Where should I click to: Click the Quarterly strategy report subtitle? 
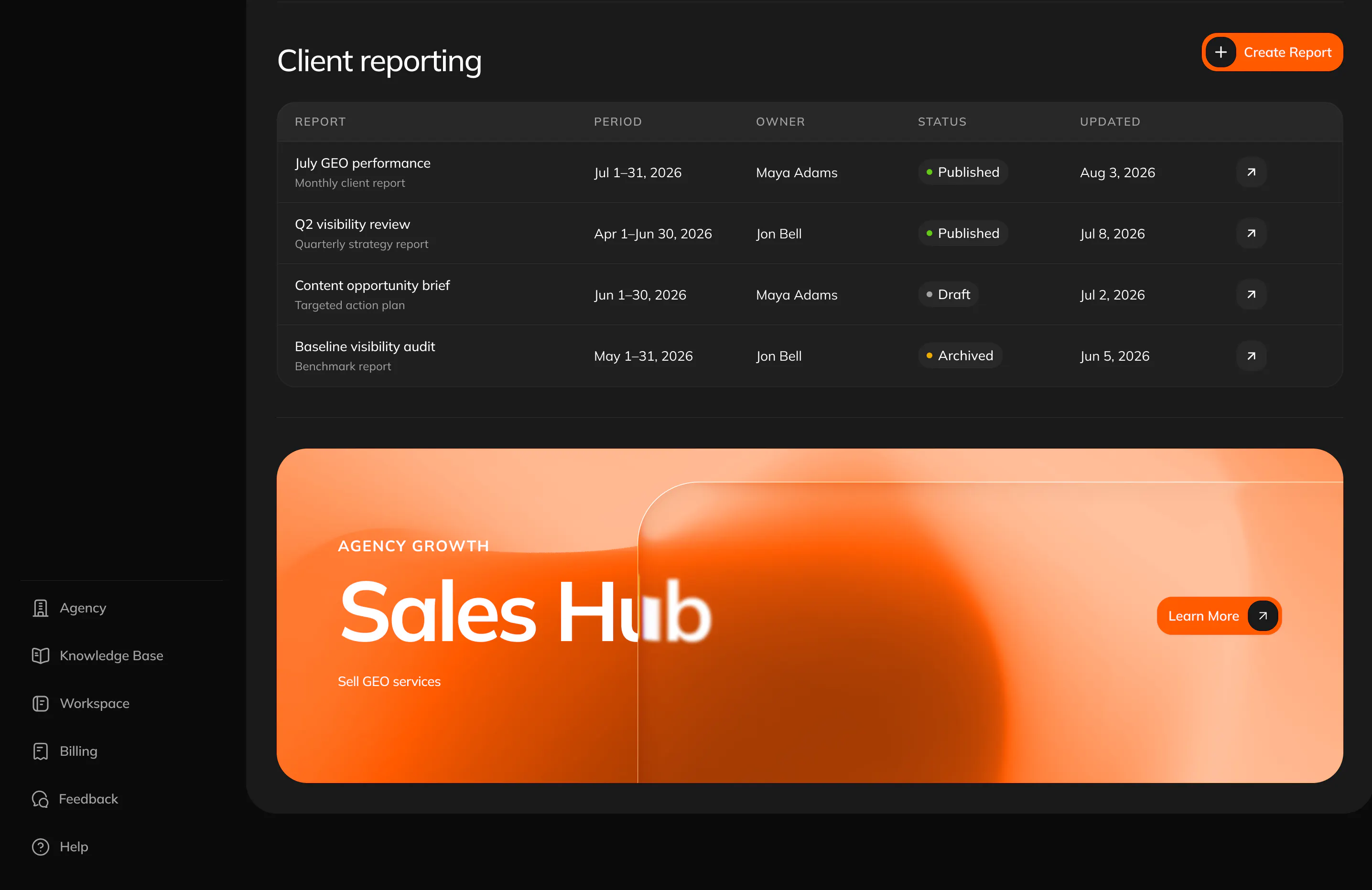point(361,244)
